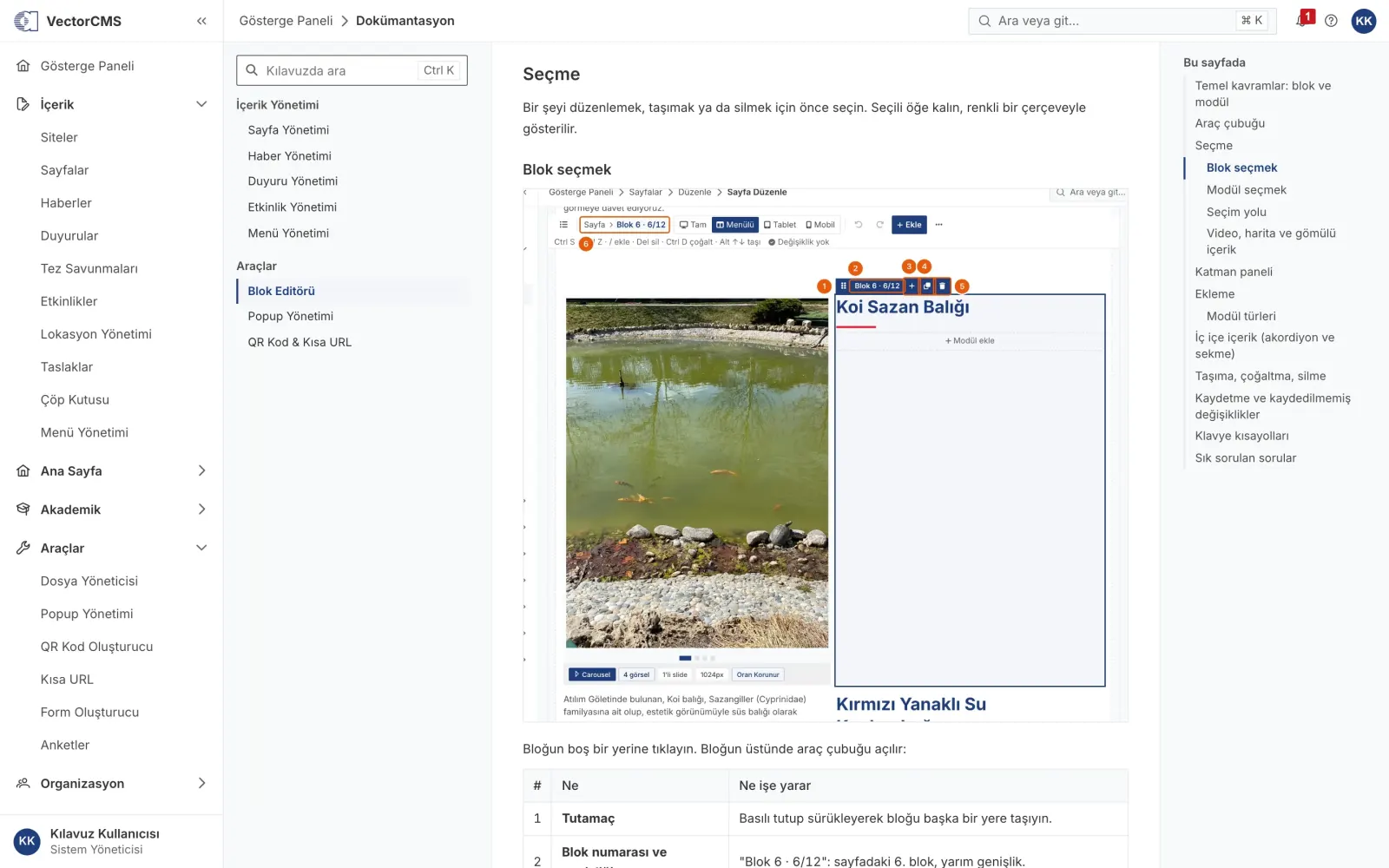Click the Organizasyon people icon
This screenshot has width=1389, height=868.
click(23, 783)
